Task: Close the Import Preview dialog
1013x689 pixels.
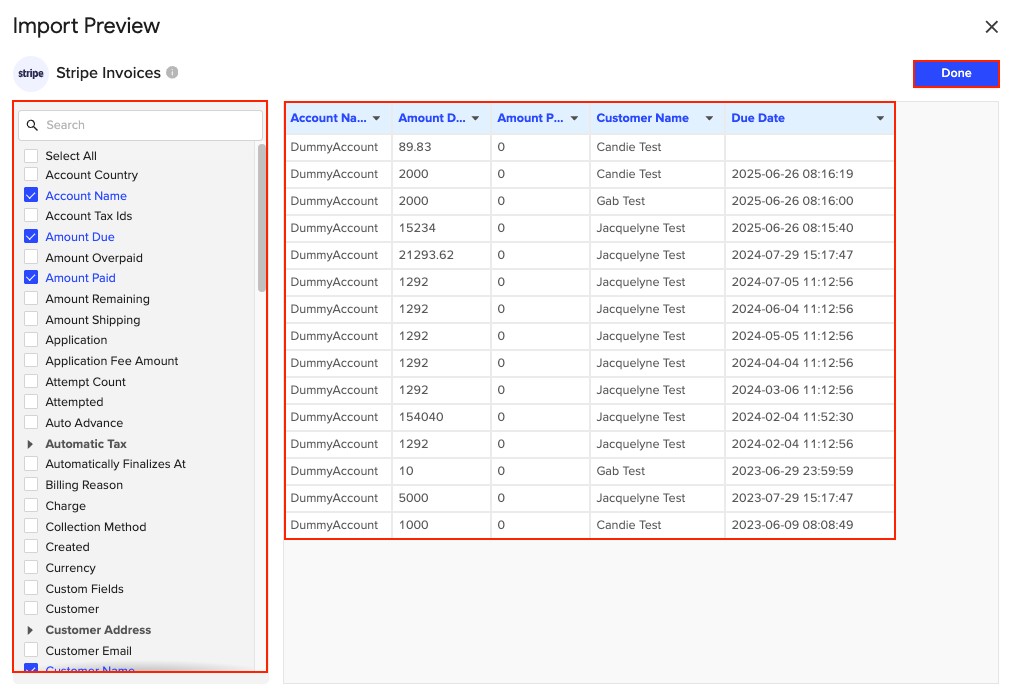Action: pyautogui.click(x=991, y=27)
